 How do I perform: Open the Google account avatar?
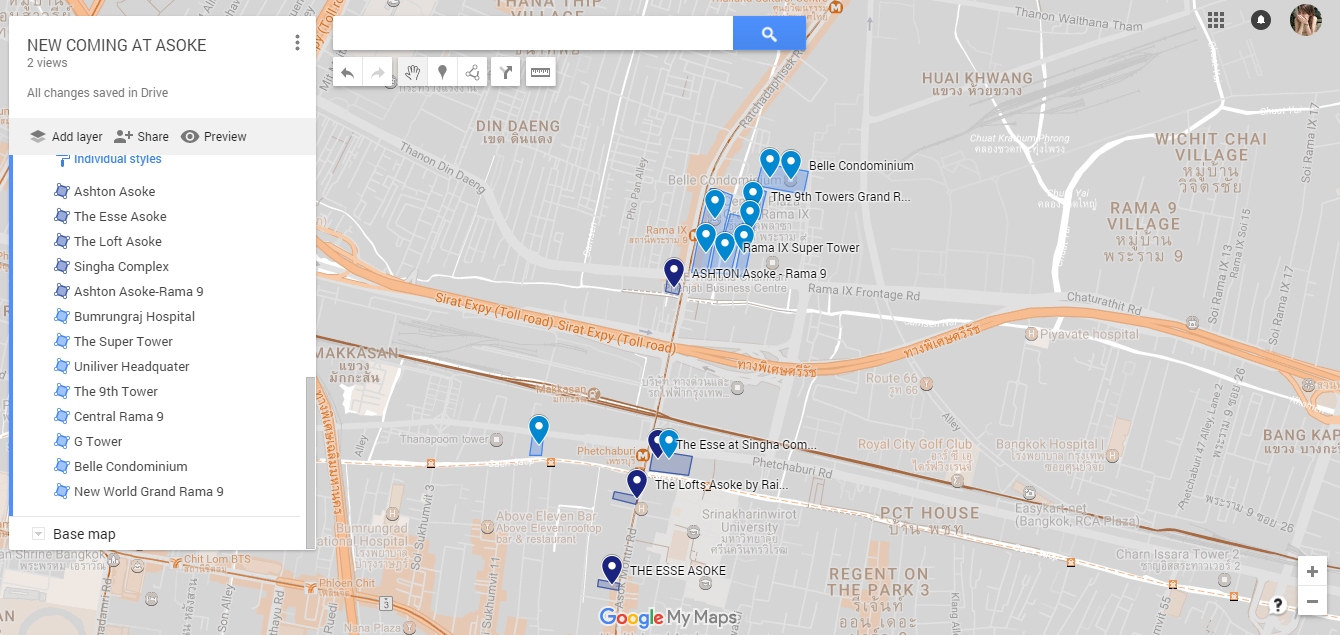pos(1306,20)
